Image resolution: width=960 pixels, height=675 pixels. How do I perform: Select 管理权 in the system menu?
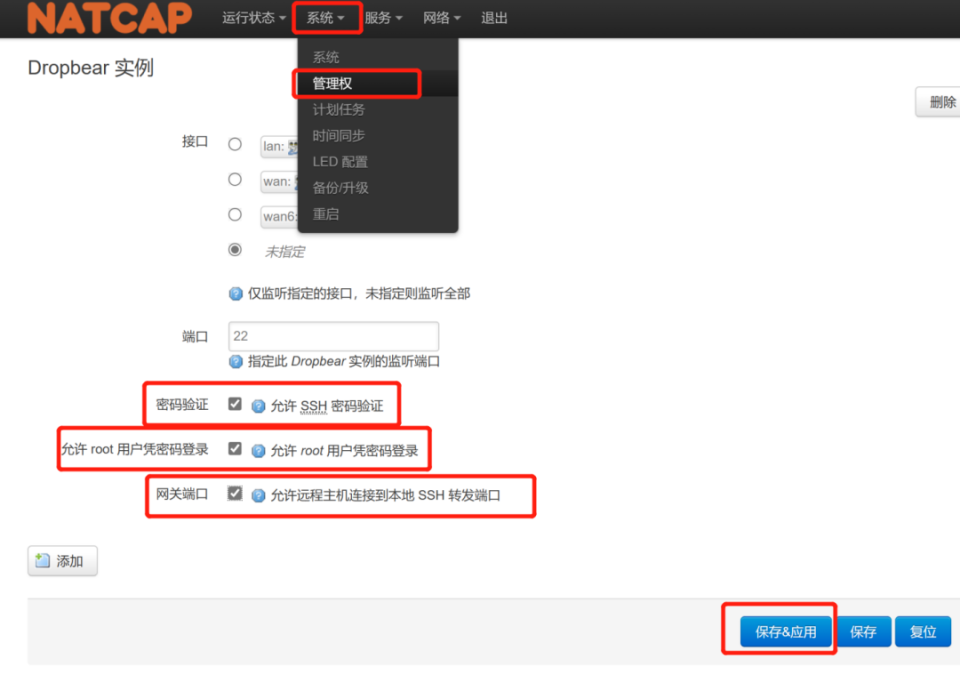click(x=378, y=83)
